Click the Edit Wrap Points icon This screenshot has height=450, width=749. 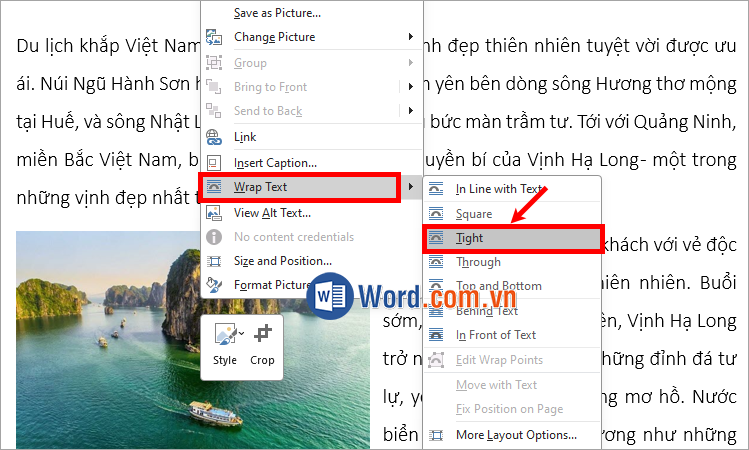pyautogui.click(x=436, y=360)
